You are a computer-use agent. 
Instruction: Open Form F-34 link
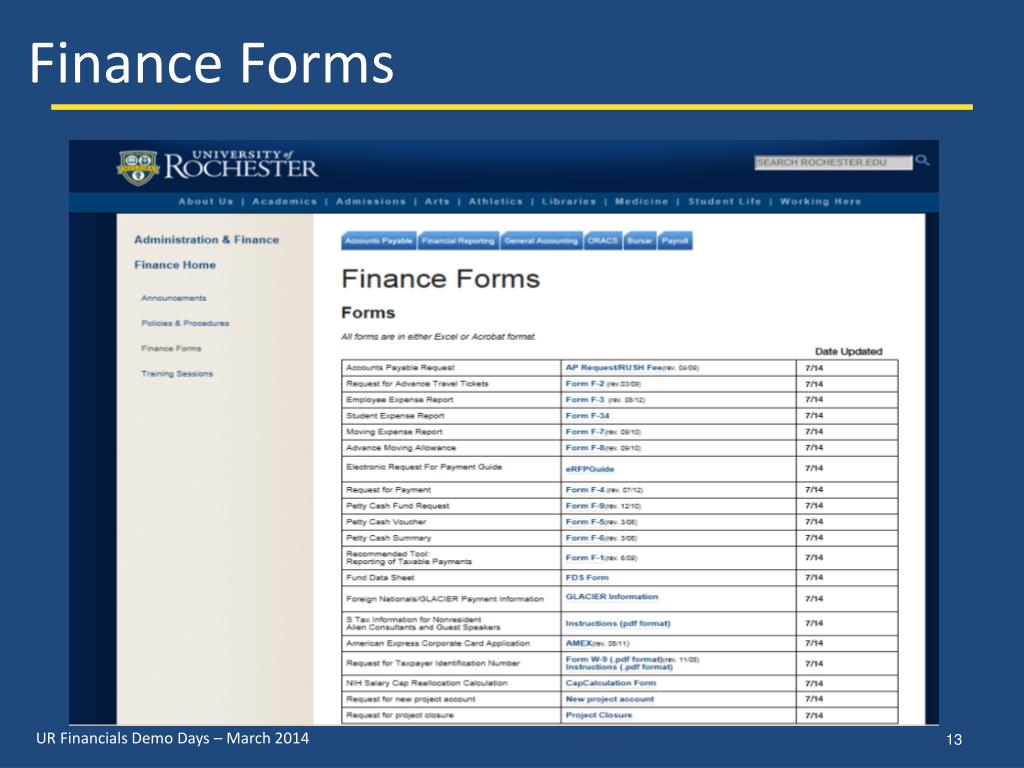pos(587,416)
